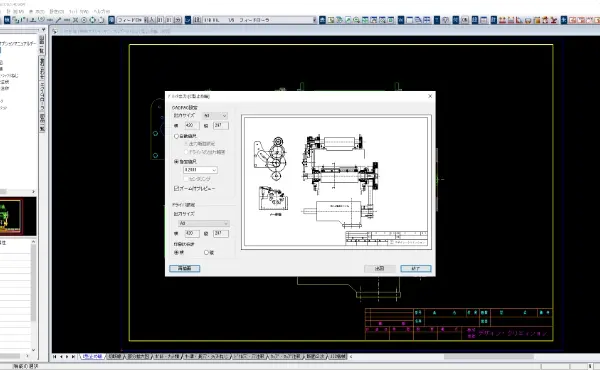Go to the first sheet using tab arrow
The image size is (600, 370).
tap(55, 357)
